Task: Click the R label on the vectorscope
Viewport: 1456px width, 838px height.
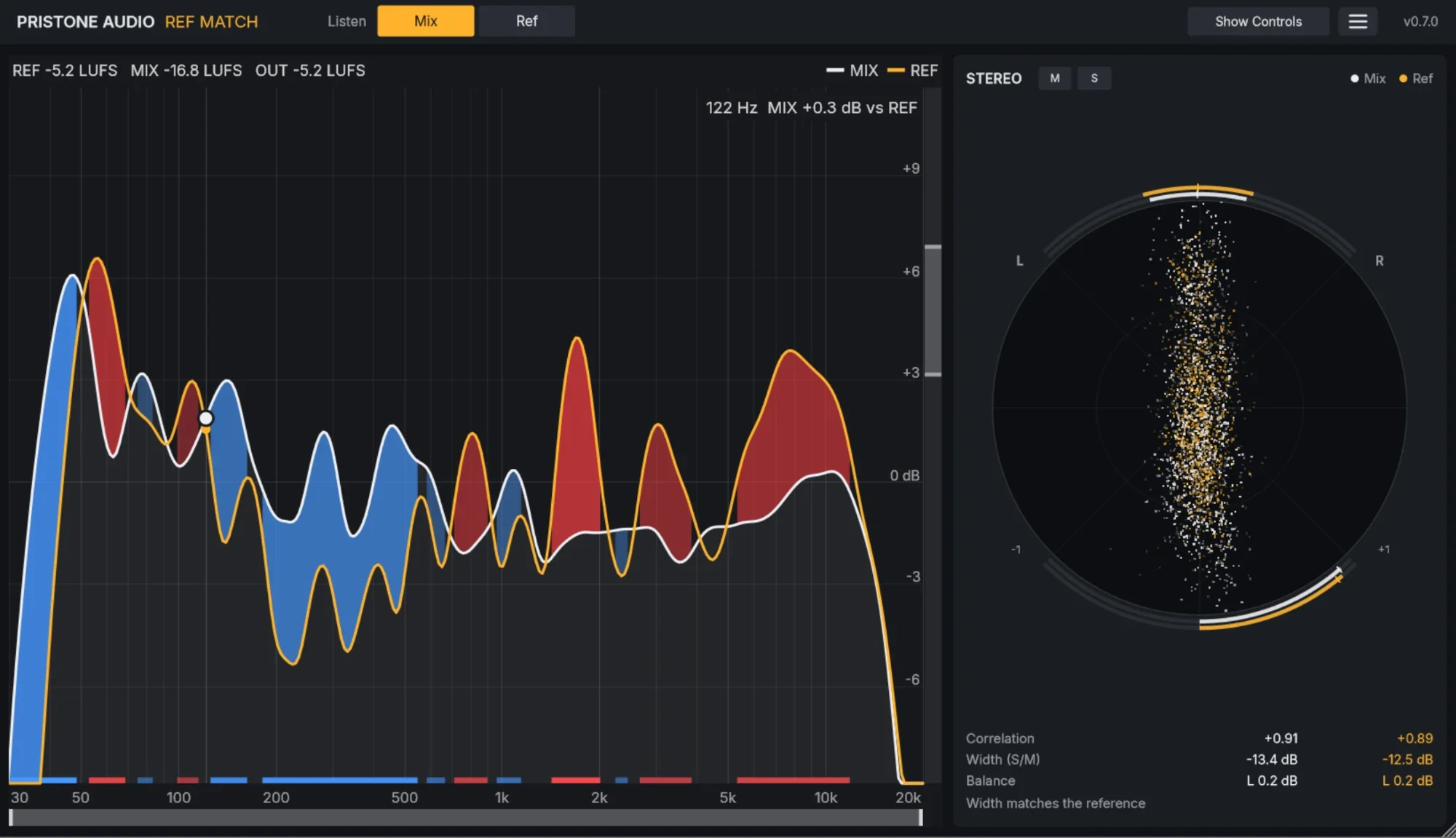Action: point(1379,261)
